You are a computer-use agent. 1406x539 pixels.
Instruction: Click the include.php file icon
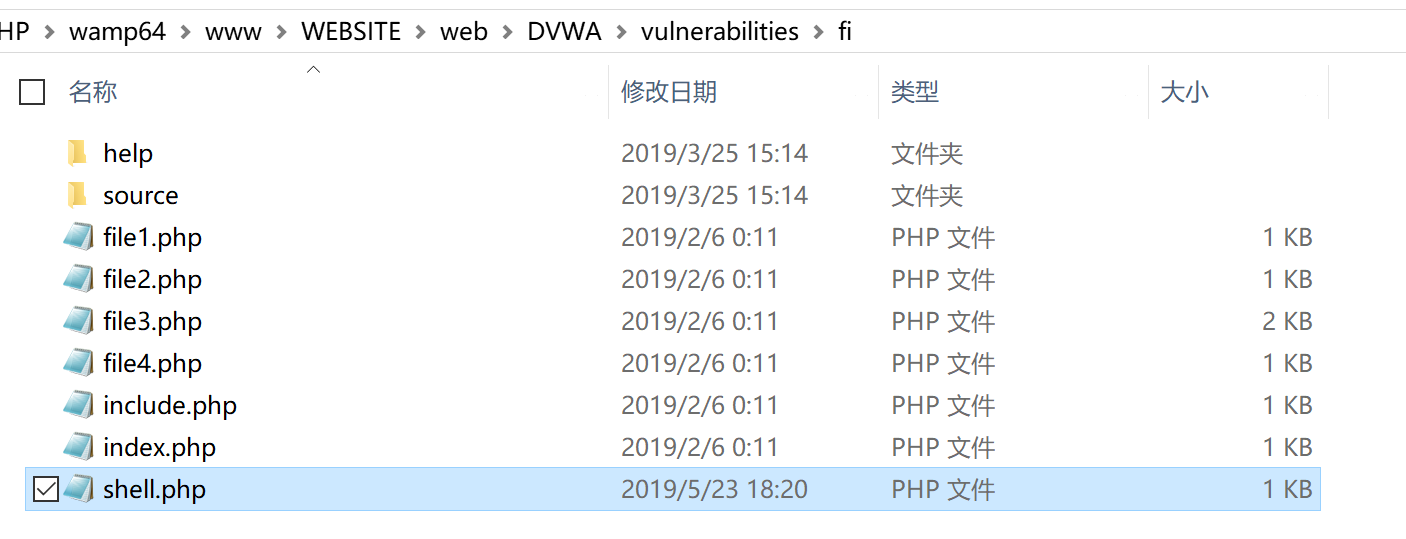click(x=78, y=405)
